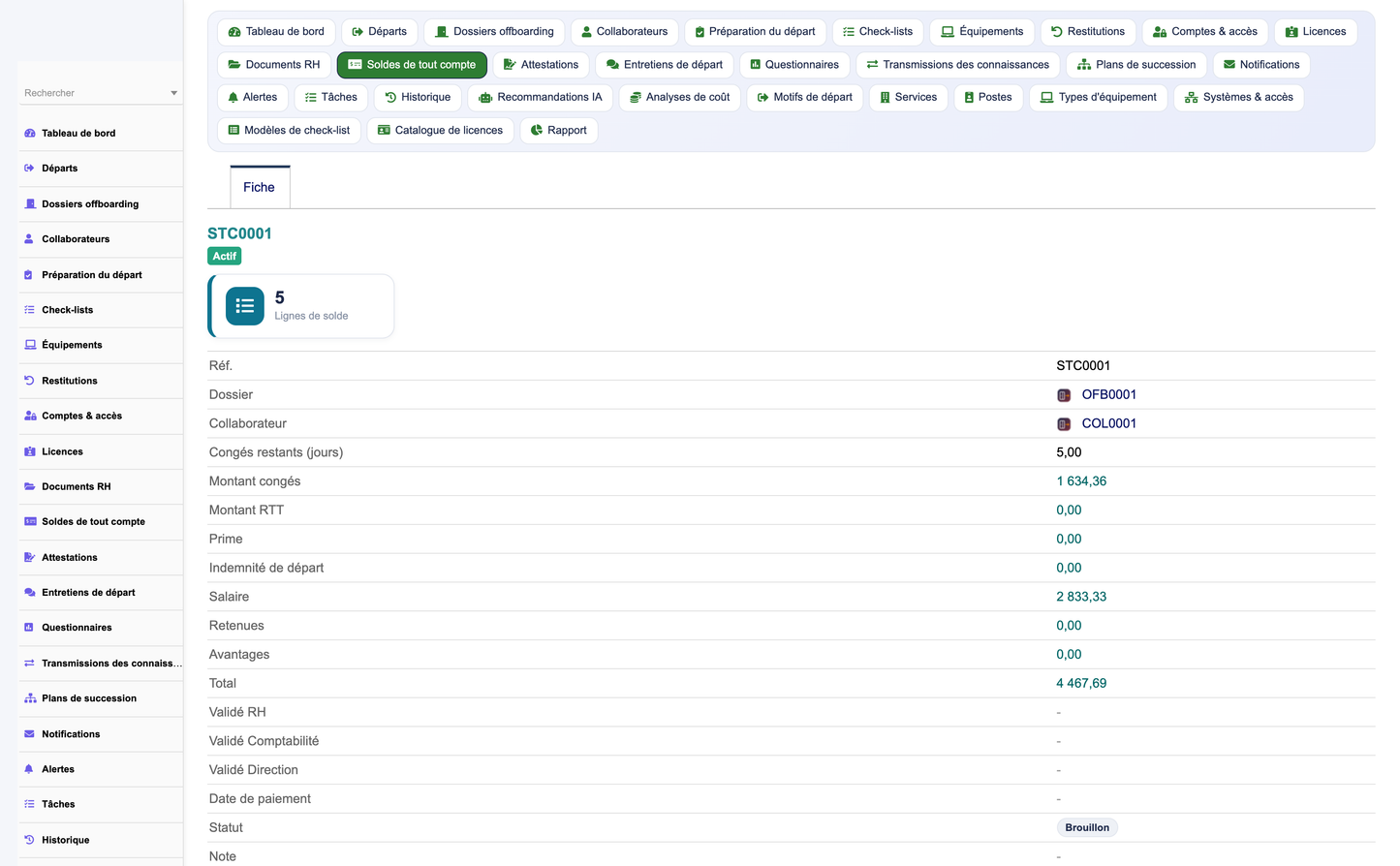Show Modèles de check-list top button
Viewport: 1400px width, 866px height.
(290, 131)
